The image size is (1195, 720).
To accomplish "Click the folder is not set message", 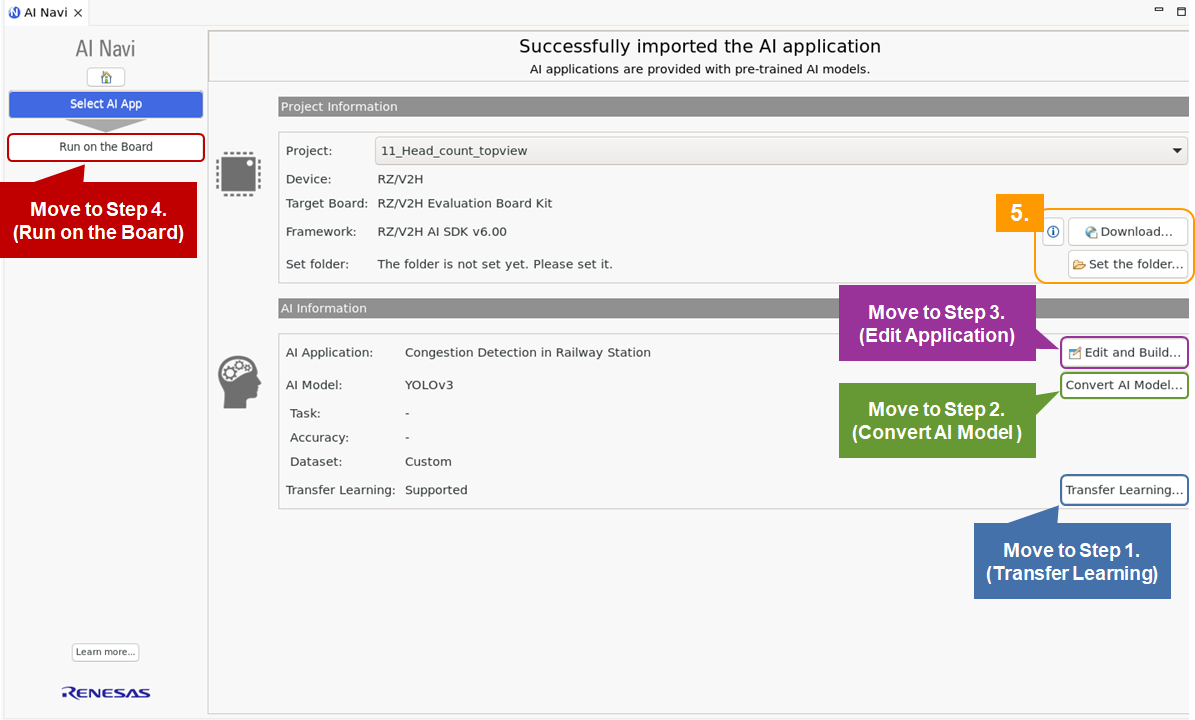I will (495, 264).
